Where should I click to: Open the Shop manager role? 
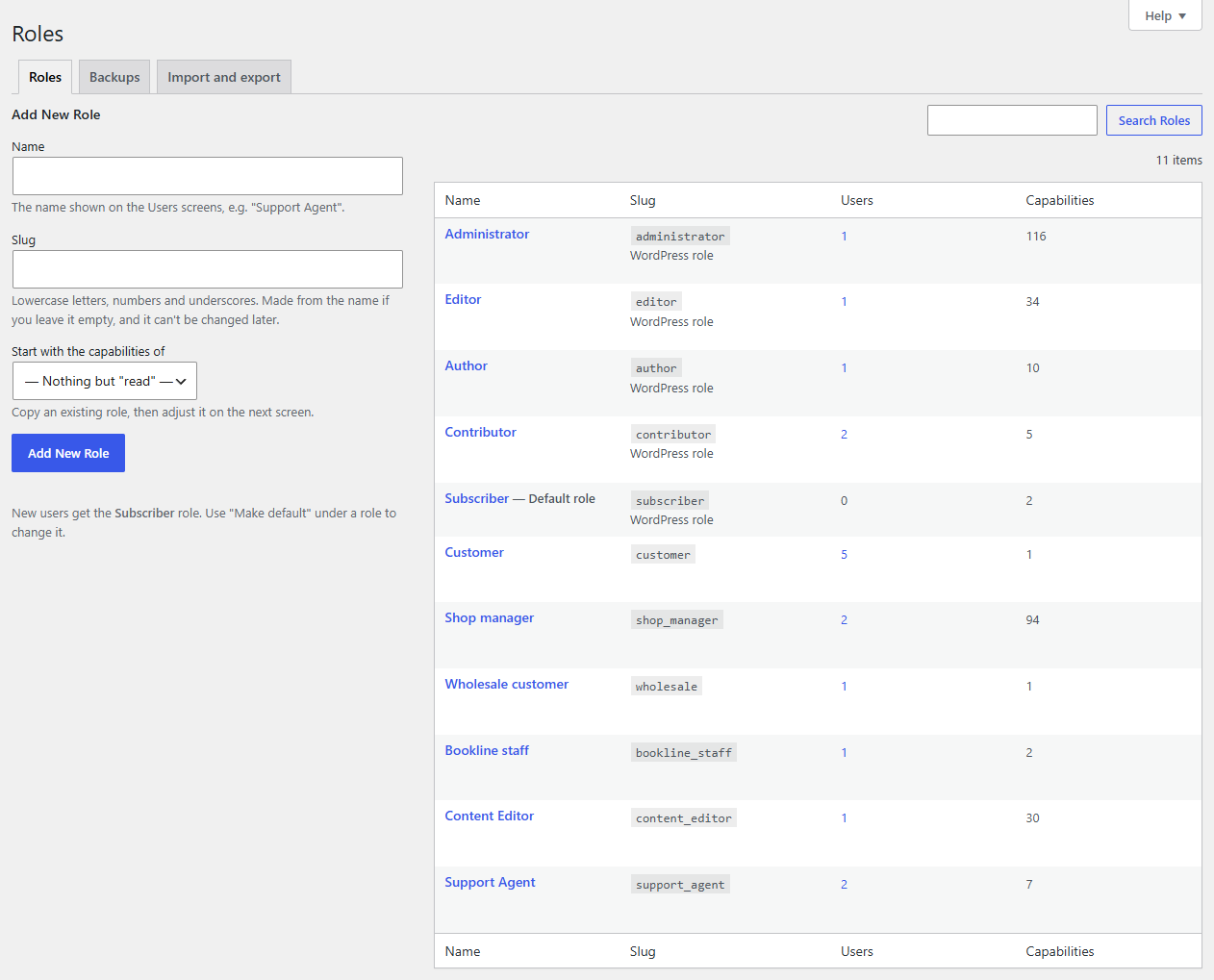[x=489, y=617]
